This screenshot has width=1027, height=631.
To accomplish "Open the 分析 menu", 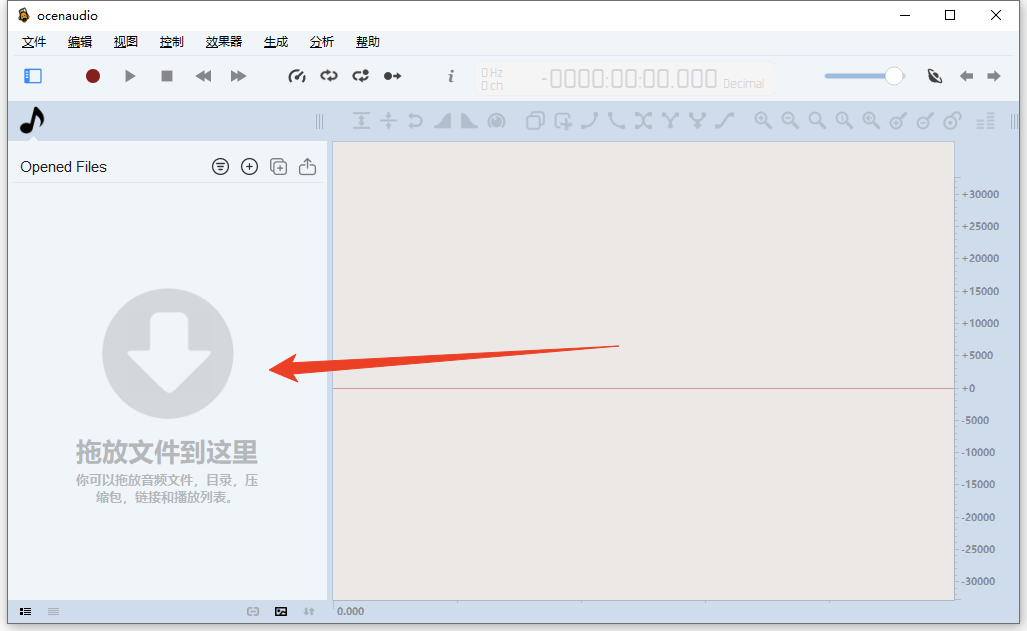I will 321,42.
